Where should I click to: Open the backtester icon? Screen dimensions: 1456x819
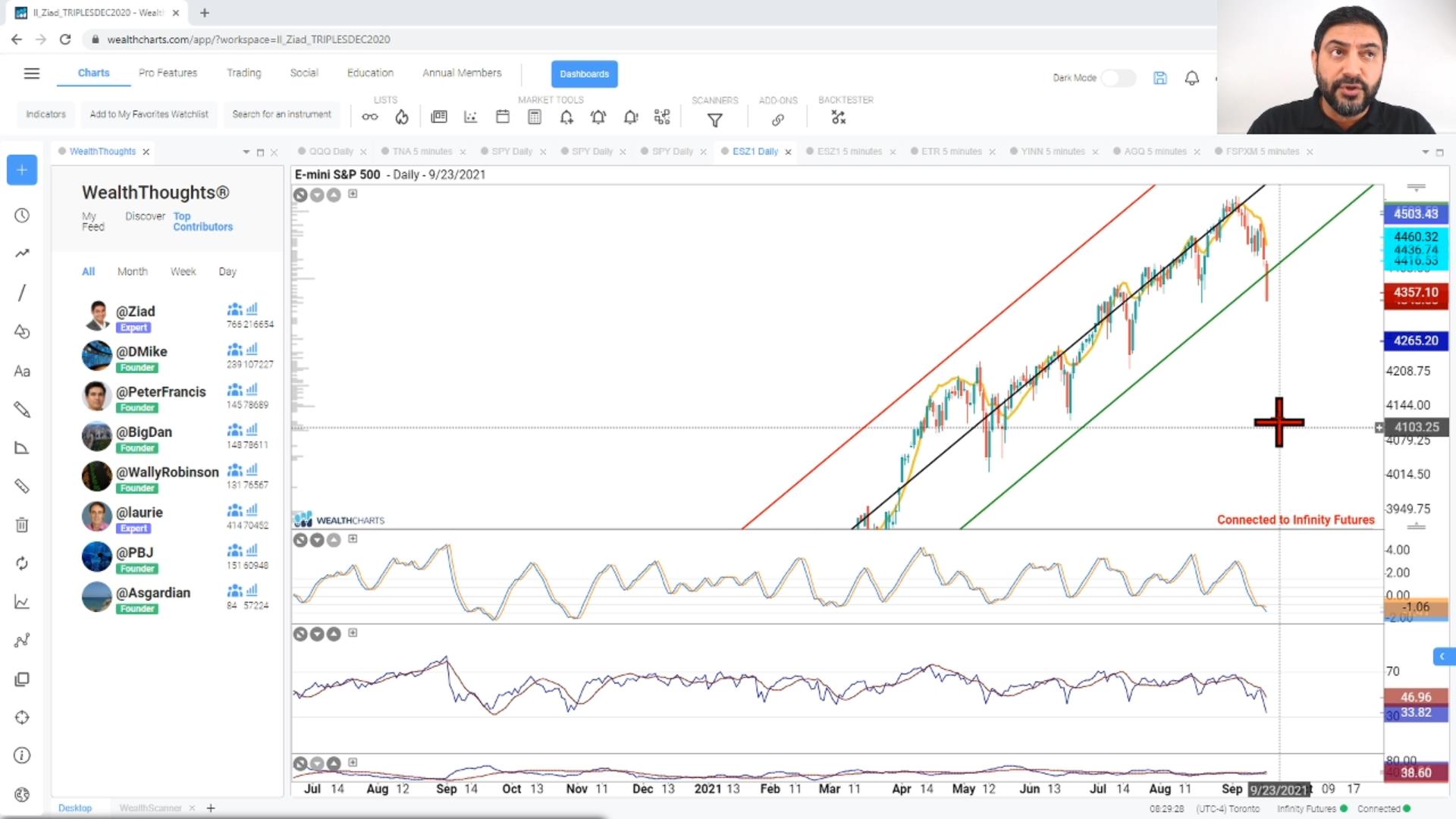pos(838,118)
